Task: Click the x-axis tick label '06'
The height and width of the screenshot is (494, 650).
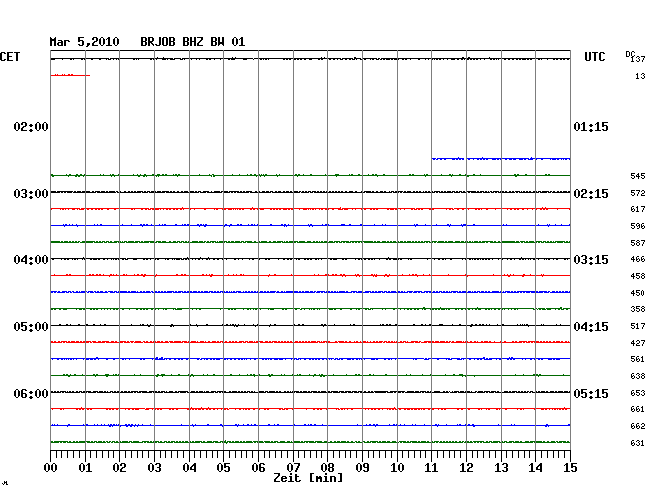Action: coord(258,468)
